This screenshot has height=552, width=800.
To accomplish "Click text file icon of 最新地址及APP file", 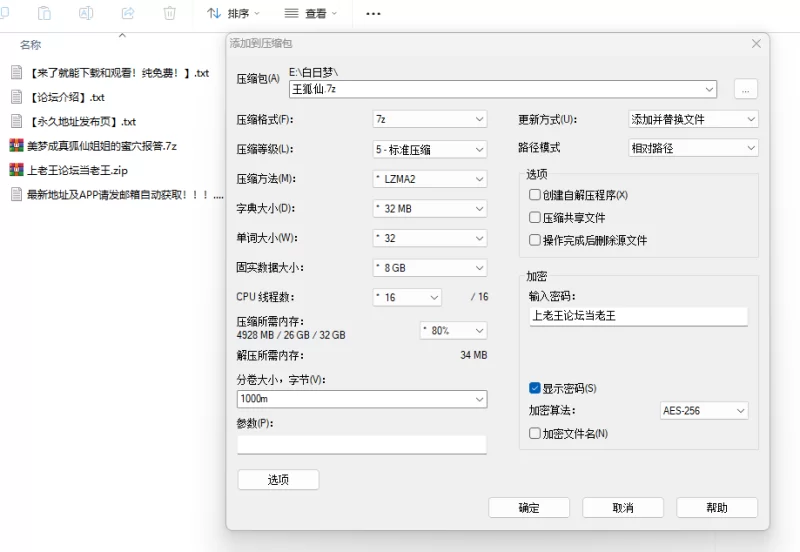I will tap(16, 194).
